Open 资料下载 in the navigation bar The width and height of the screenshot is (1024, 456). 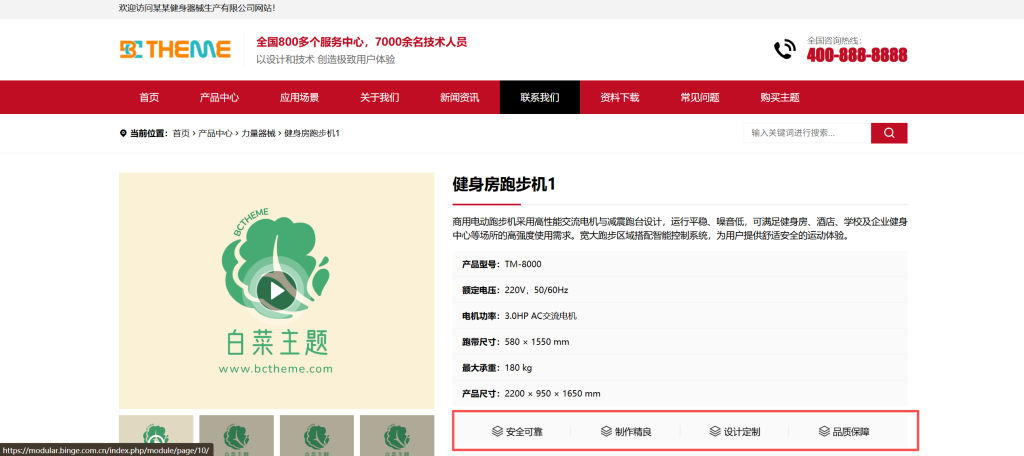pyautogui.click(x=620, y=97)
